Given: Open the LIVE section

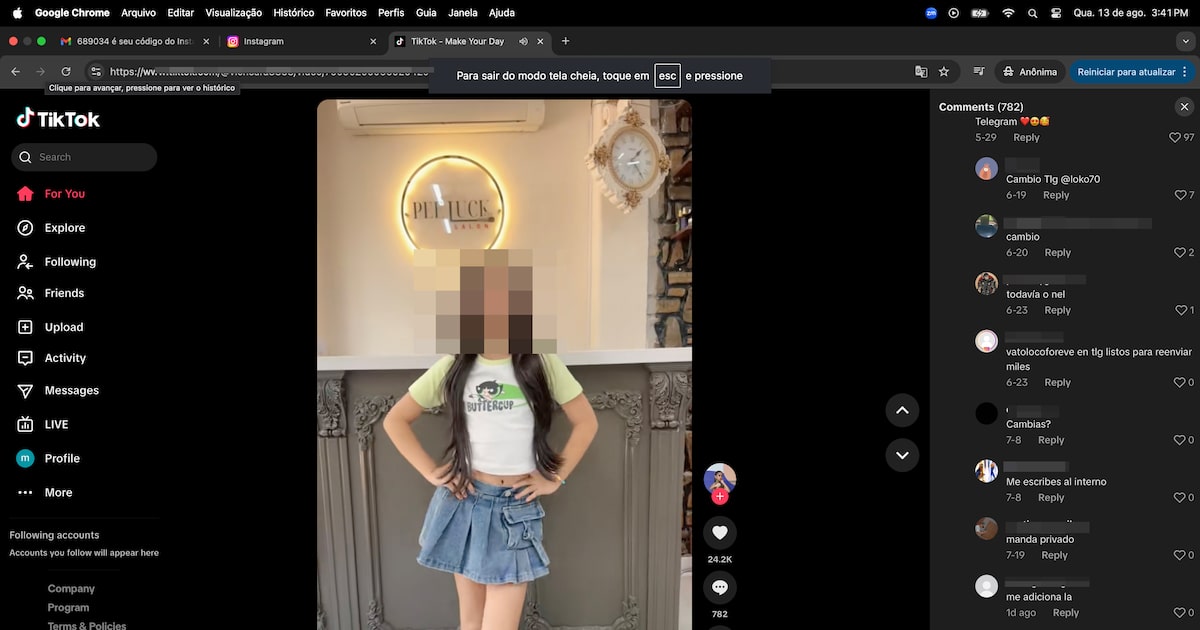Looking at the screenshot, I should pos(56,425).
